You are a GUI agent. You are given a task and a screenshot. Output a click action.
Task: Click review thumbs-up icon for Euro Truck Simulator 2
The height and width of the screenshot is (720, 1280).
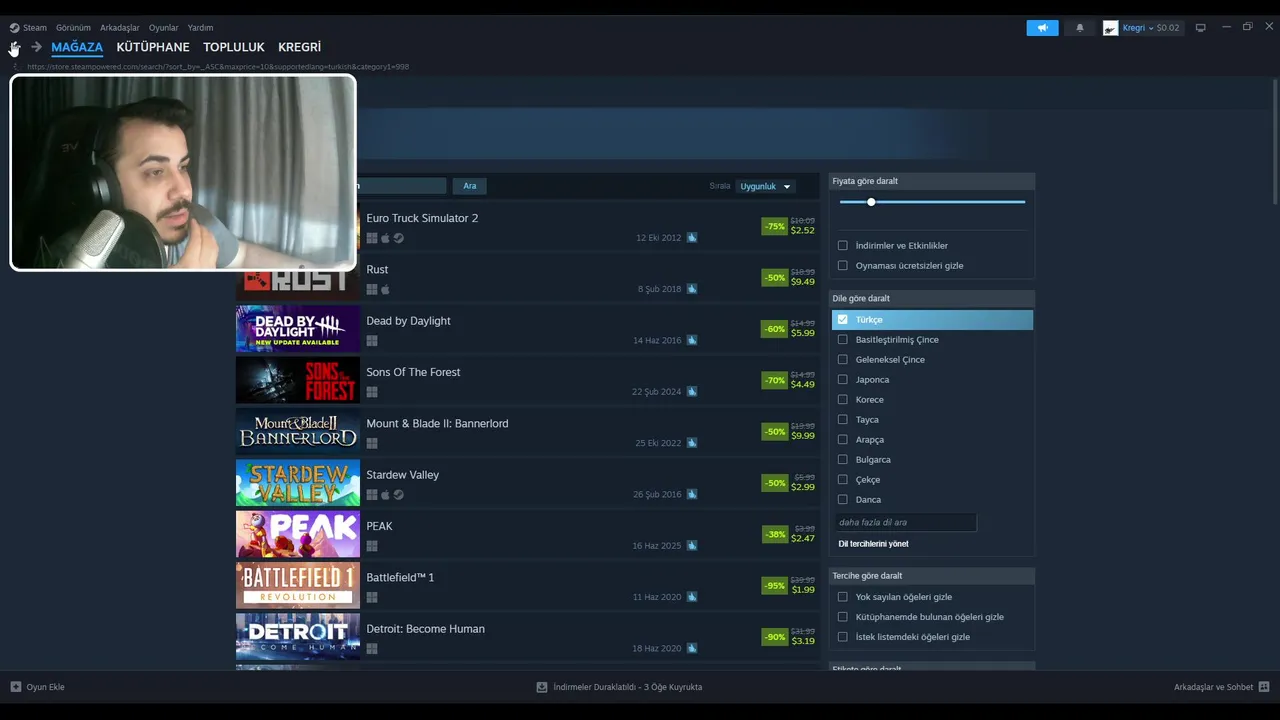click(x=692, y=238)
